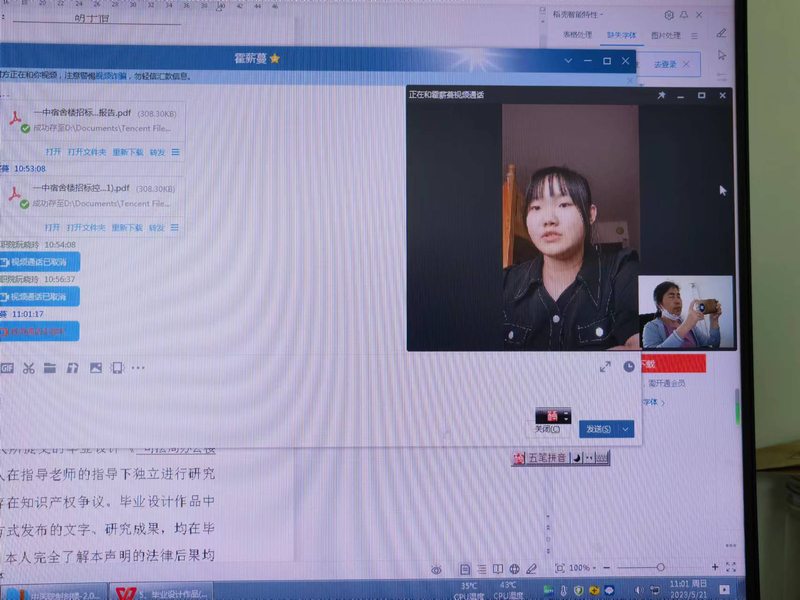This screenshot has height=600, width=800.
Task: Click the scissors screenshot icon in chat toolbar
Action: click(x=28, y=368)
